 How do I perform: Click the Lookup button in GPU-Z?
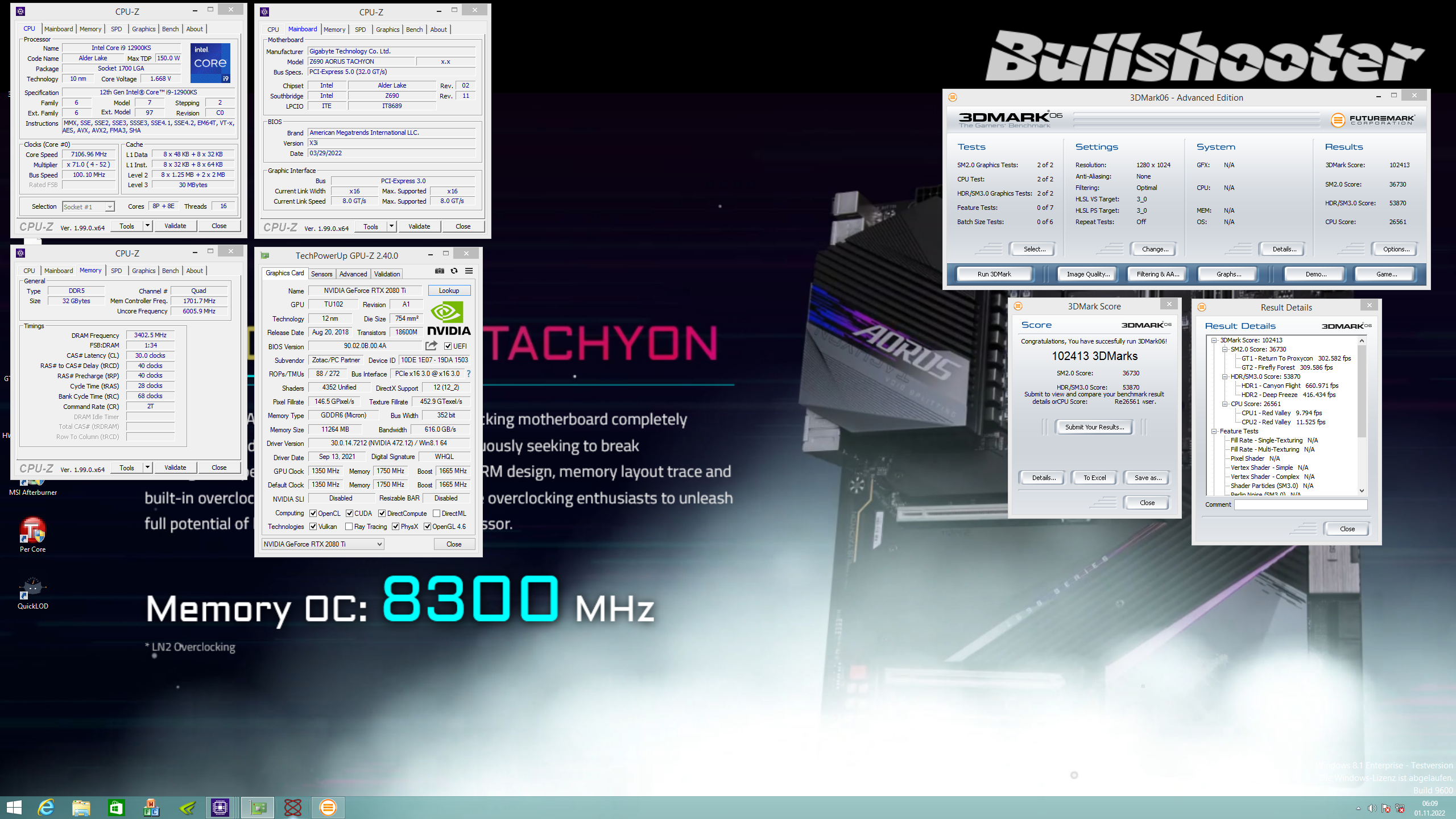coord(449,291)
